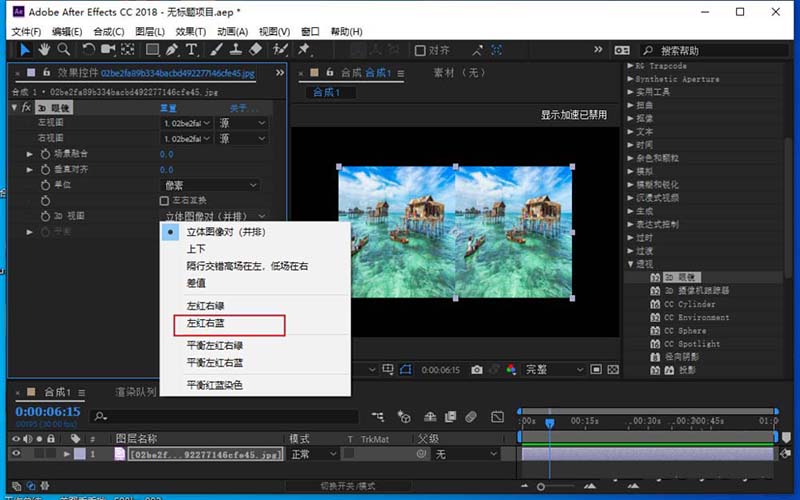Click the 关于 about link of the effect
Screen dimensions: 800x500
point(244,108)
